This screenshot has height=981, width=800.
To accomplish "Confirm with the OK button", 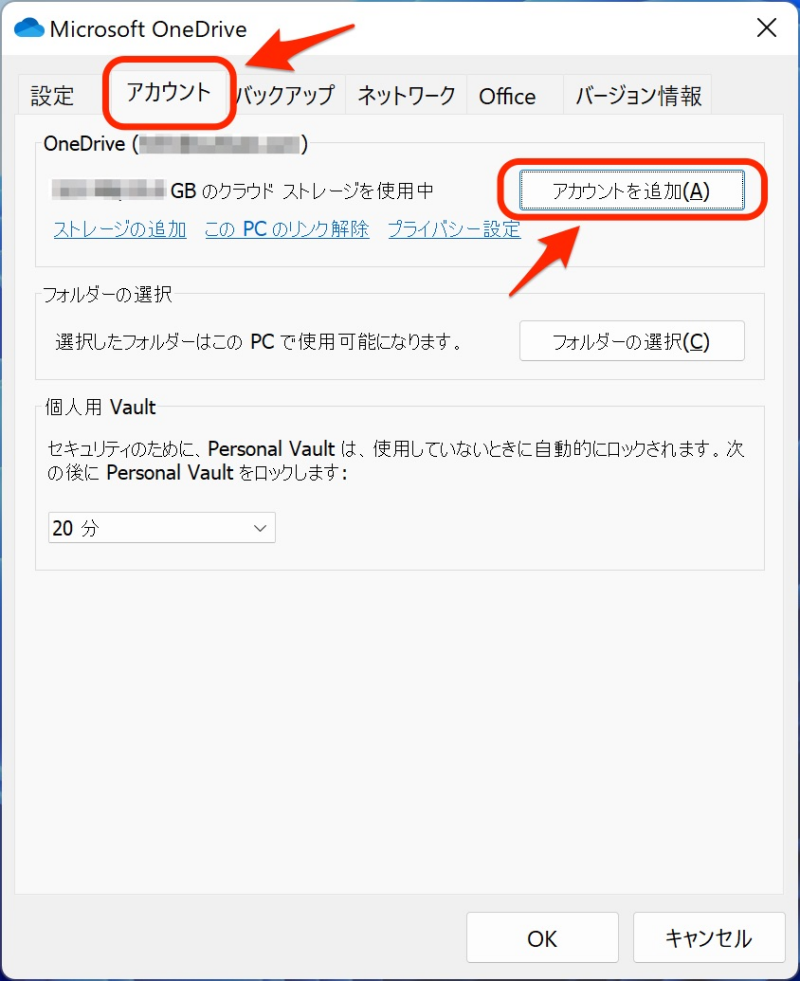I will coord(542,937).
